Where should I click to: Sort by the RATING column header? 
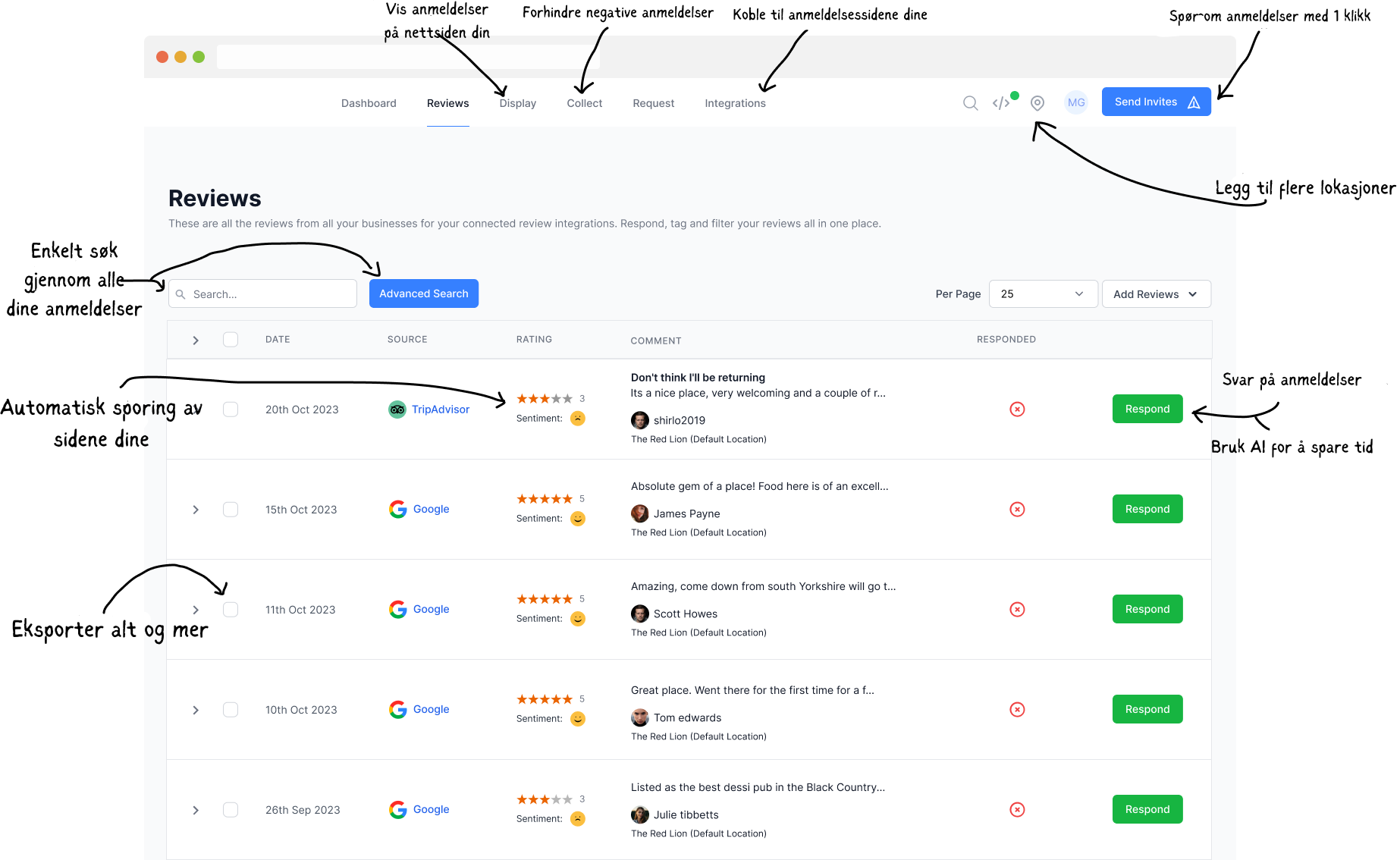tap(534, 340)
